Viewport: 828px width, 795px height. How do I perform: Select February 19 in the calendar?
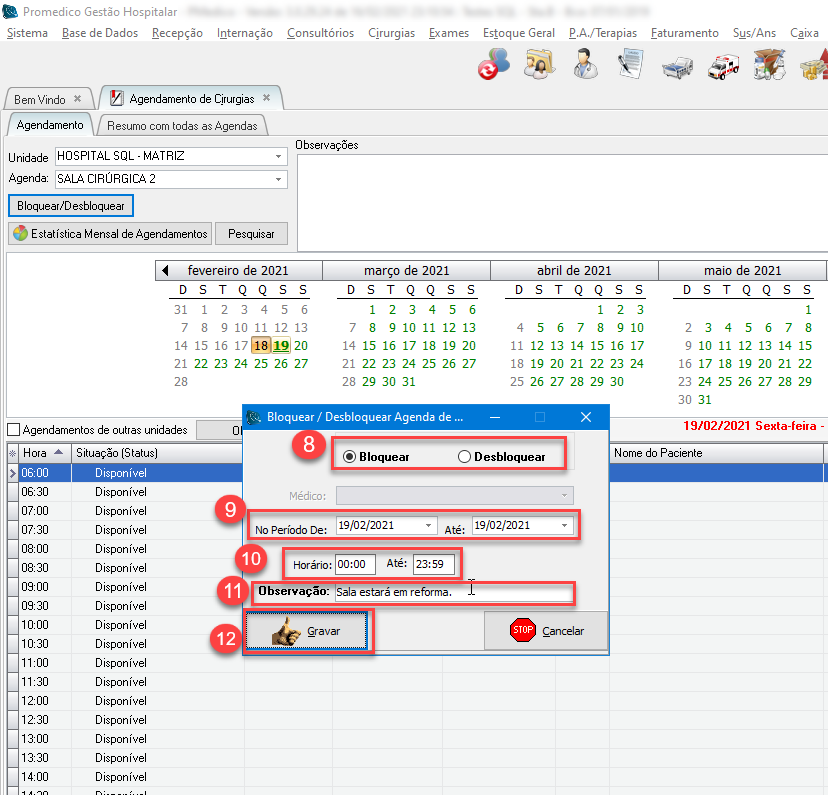[x=281, y=346]
